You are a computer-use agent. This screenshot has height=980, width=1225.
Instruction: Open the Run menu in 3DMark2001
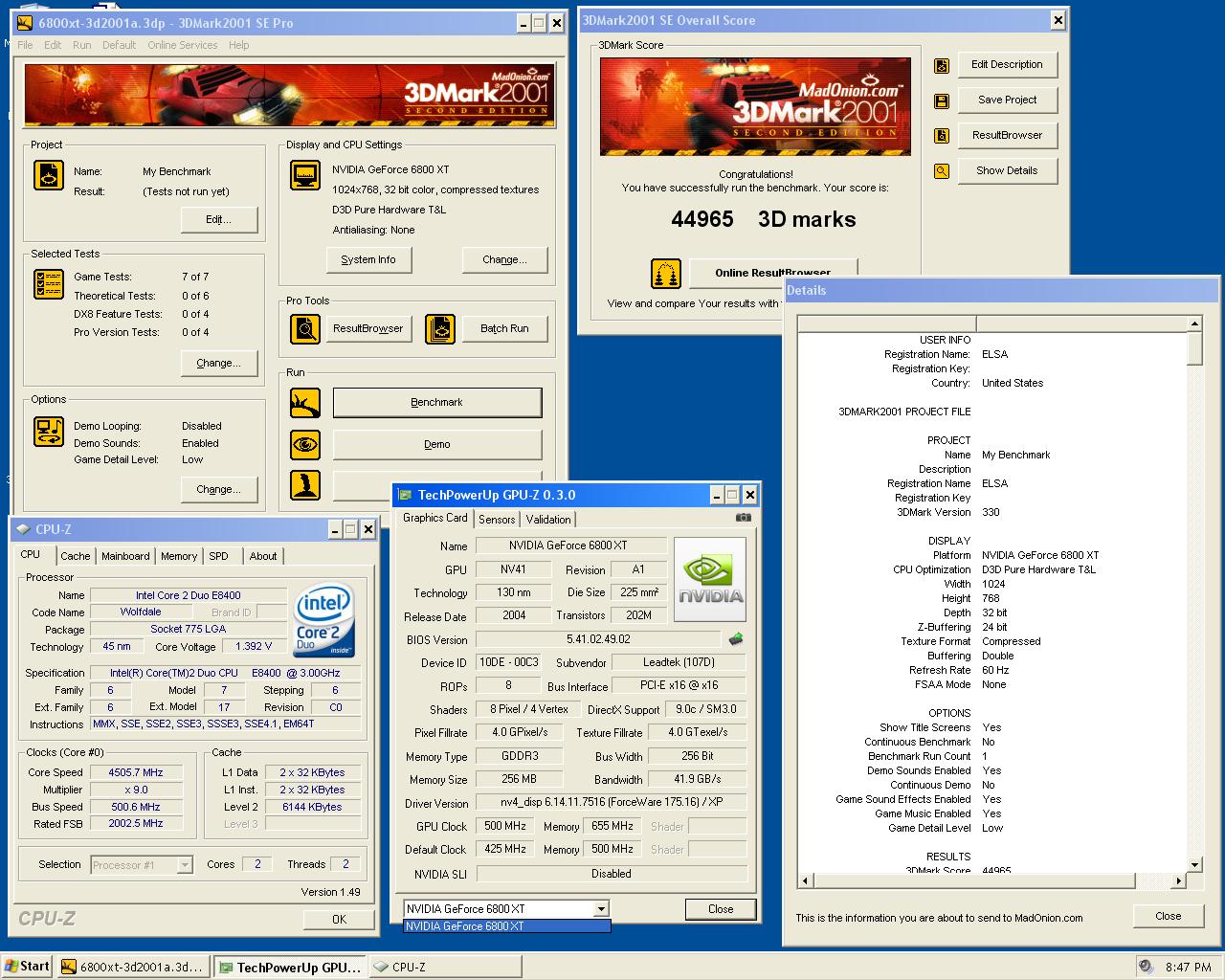click(x=82, y=45)
